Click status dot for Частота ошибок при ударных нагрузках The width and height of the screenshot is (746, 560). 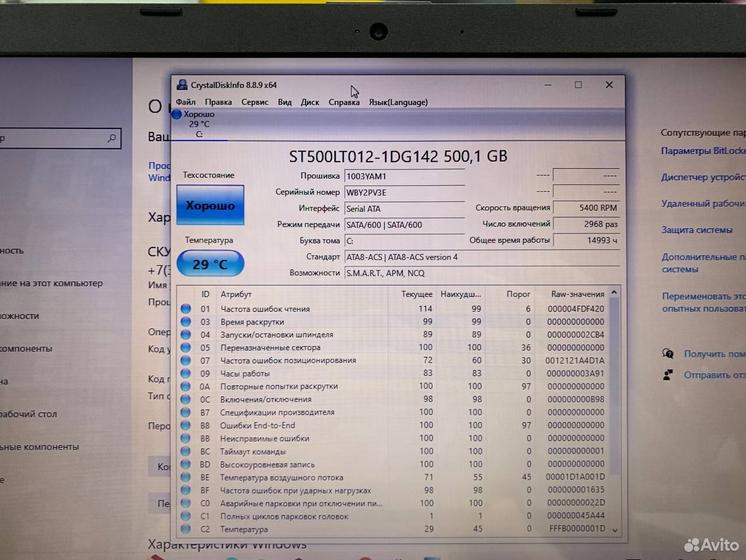click(x=186, y=490)
